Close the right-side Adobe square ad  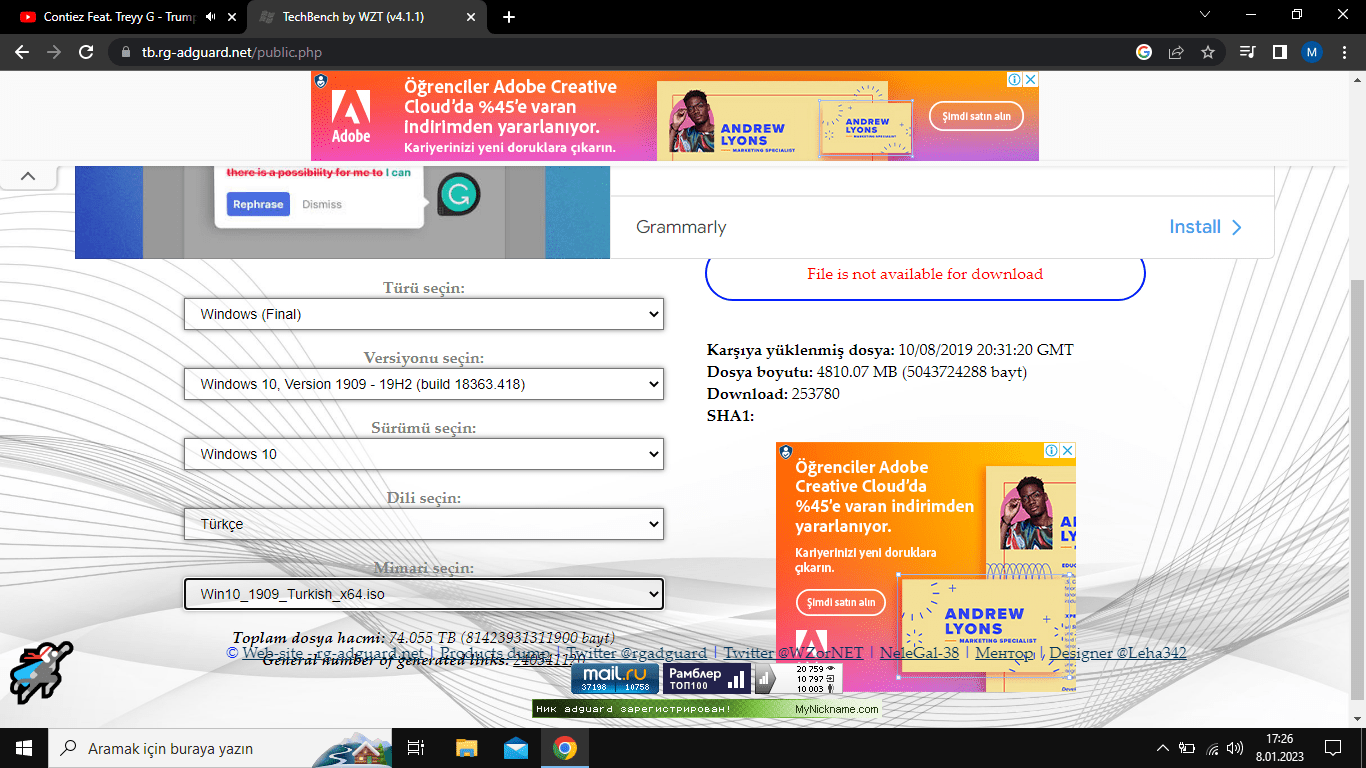1067,451
